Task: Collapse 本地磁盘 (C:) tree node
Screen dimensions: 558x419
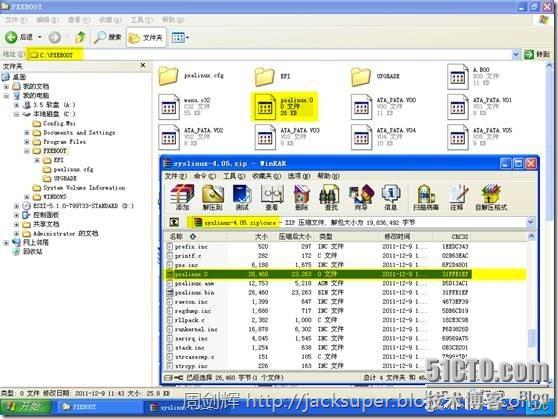Action: (16, 114)
